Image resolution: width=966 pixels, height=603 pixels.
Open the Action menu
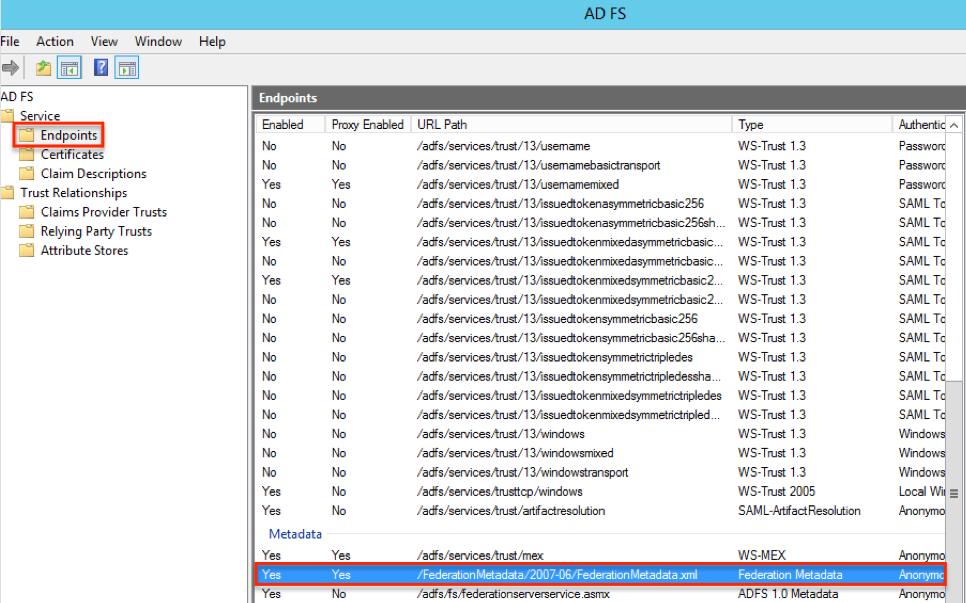55,41
